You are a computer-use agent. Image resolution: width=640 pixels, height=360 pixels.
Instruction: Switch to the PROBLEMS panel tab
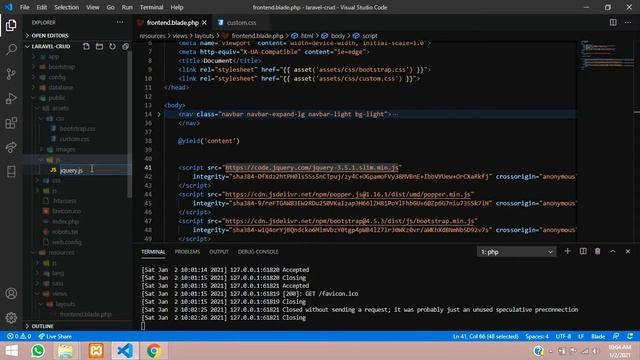[x=187, y=252]
